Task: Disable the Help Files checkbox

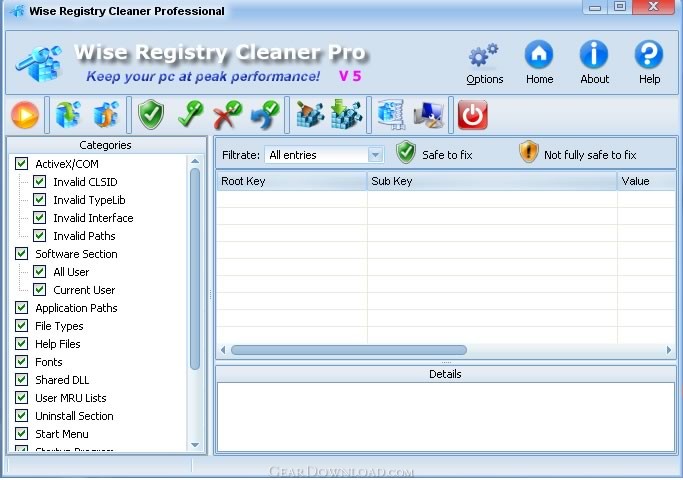Action: tap(21, 344)
